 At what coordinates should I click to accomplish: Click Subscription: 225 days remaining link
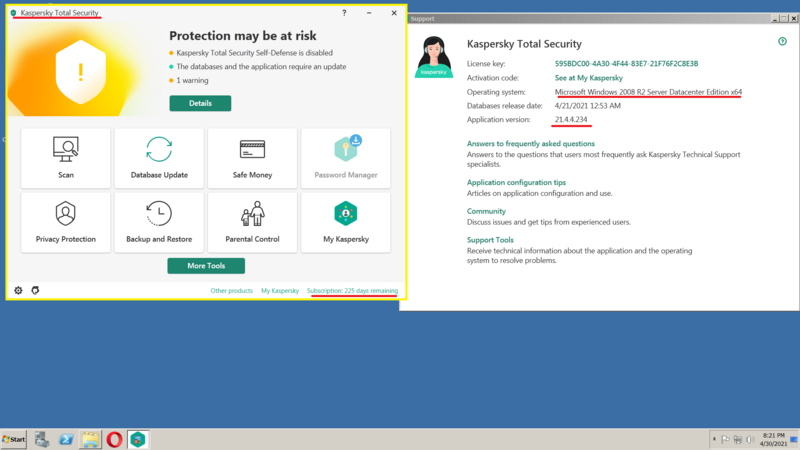pyautogui.click(x=352, y=290)
